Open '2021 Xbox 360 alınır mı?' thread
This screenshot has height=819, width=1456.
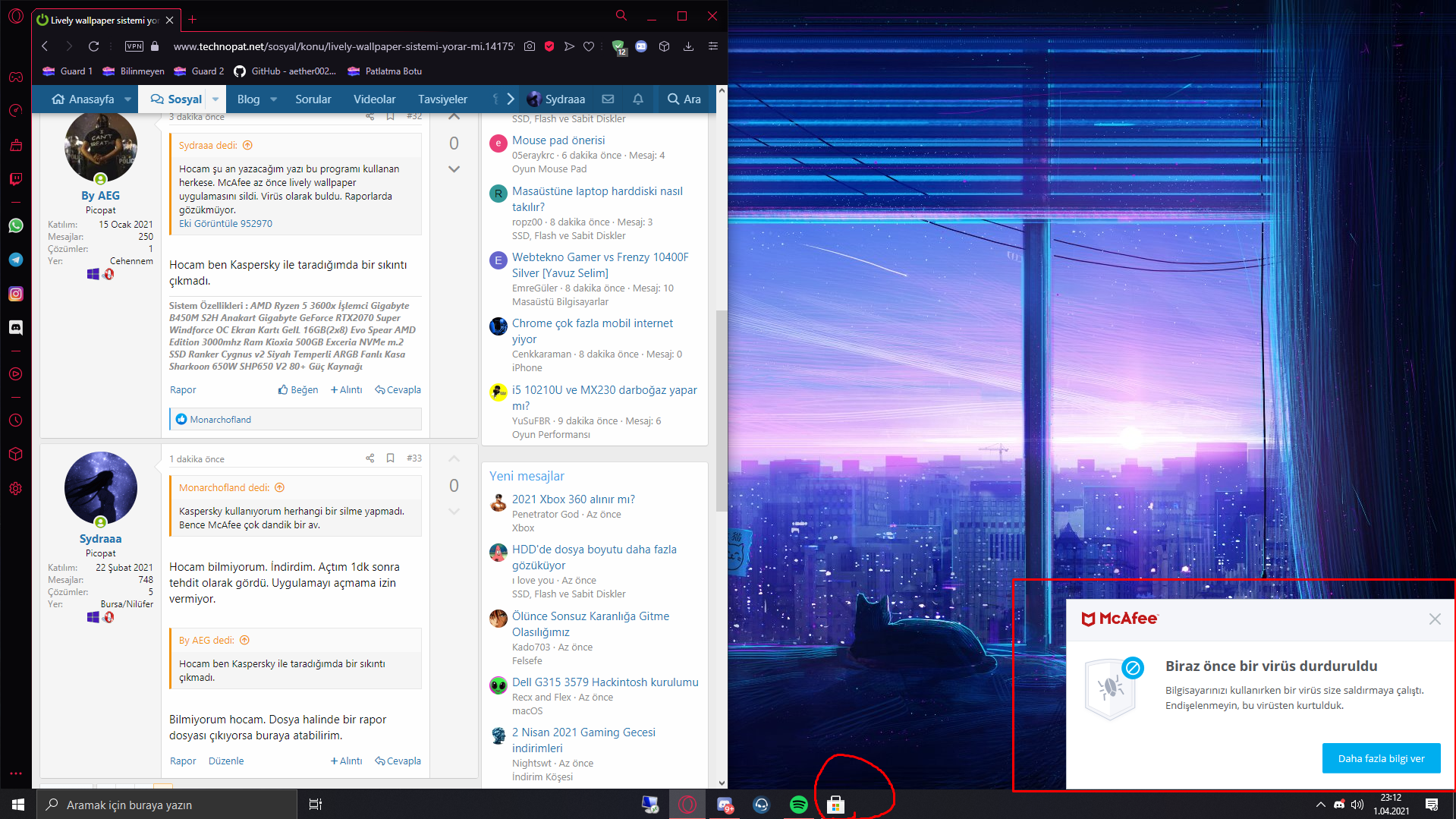(x=574, y=499)
